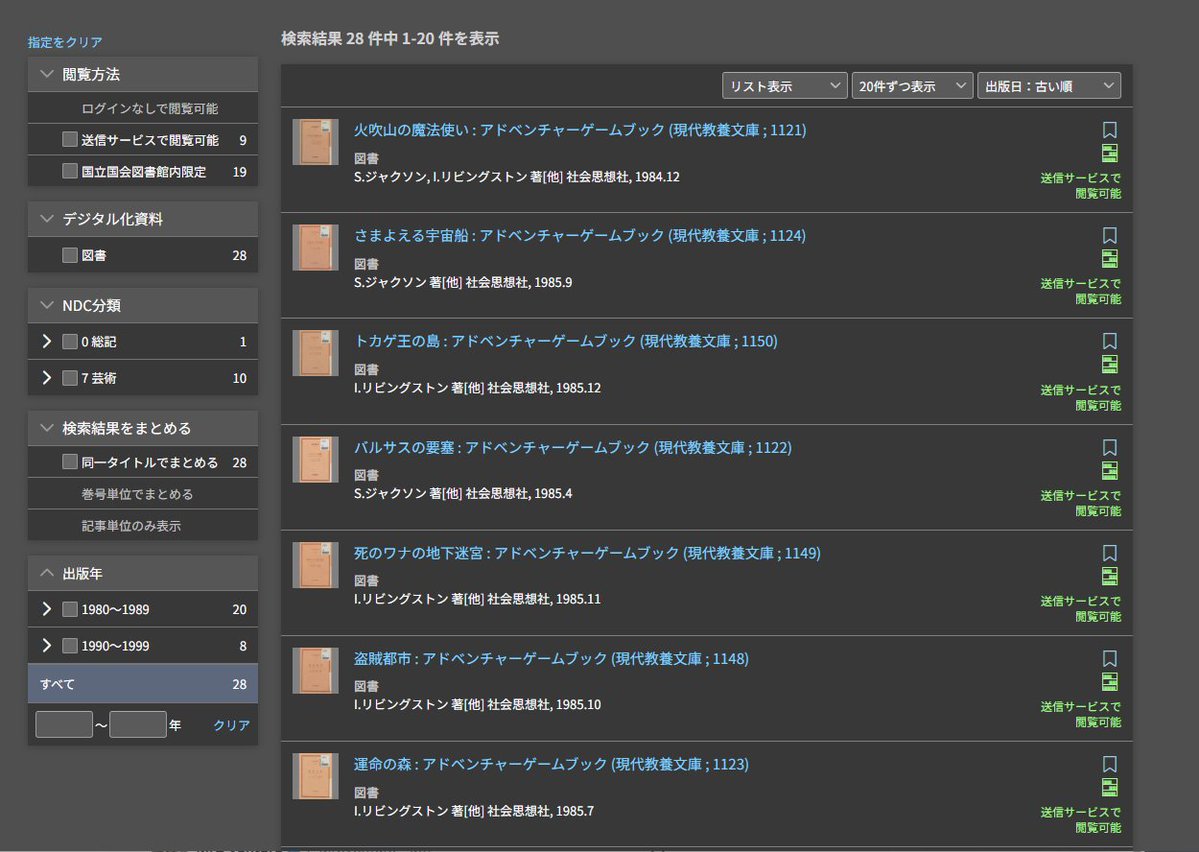The image size is (1199, 852).
Task: Click the starting year input field
Action: click(x=63, y=723)
